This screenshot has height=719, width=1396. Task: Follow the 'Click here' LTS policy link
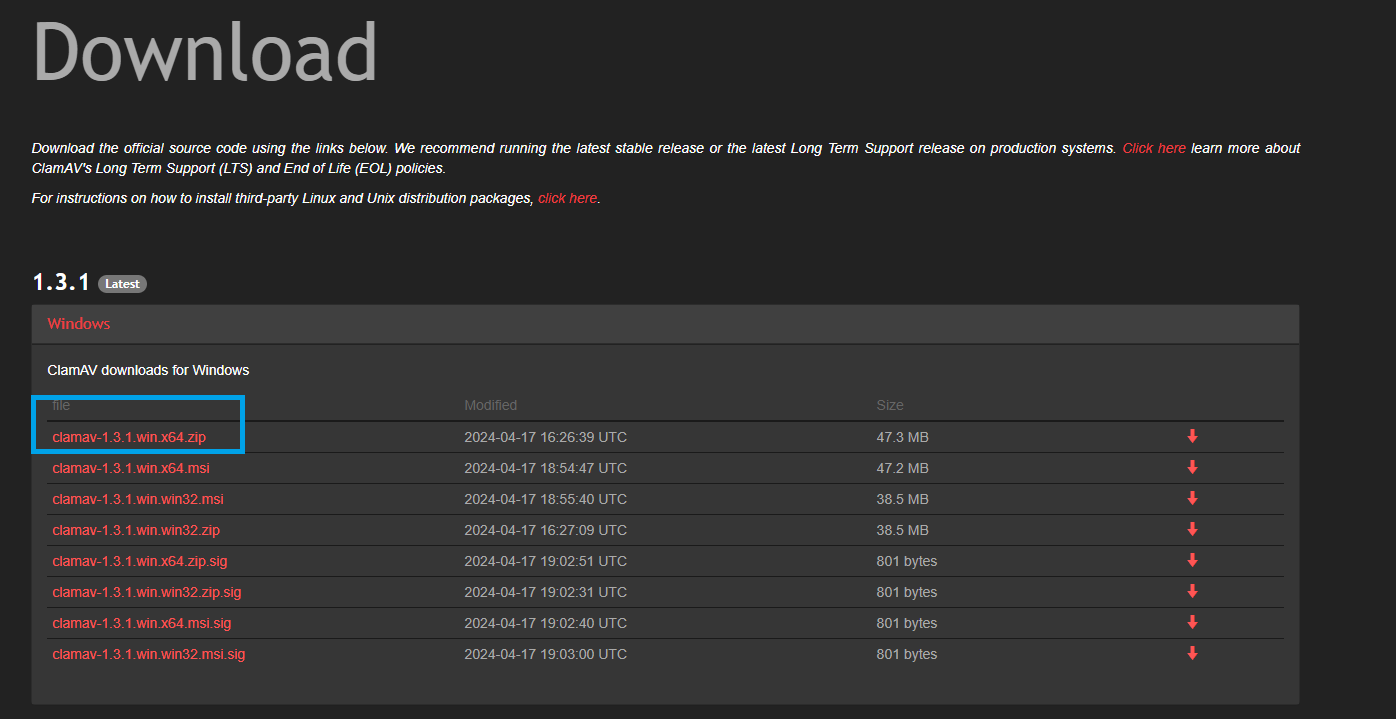(1154, 148)
